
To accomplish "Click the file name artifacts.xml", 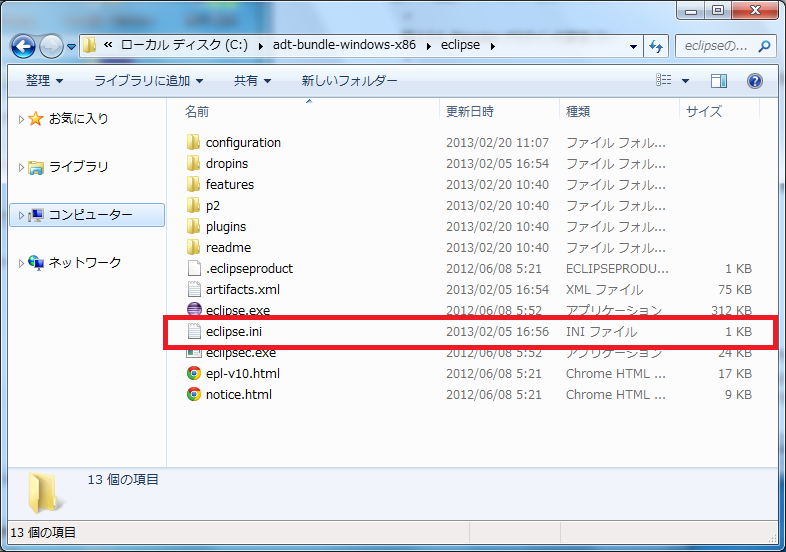I will point(243,290).
